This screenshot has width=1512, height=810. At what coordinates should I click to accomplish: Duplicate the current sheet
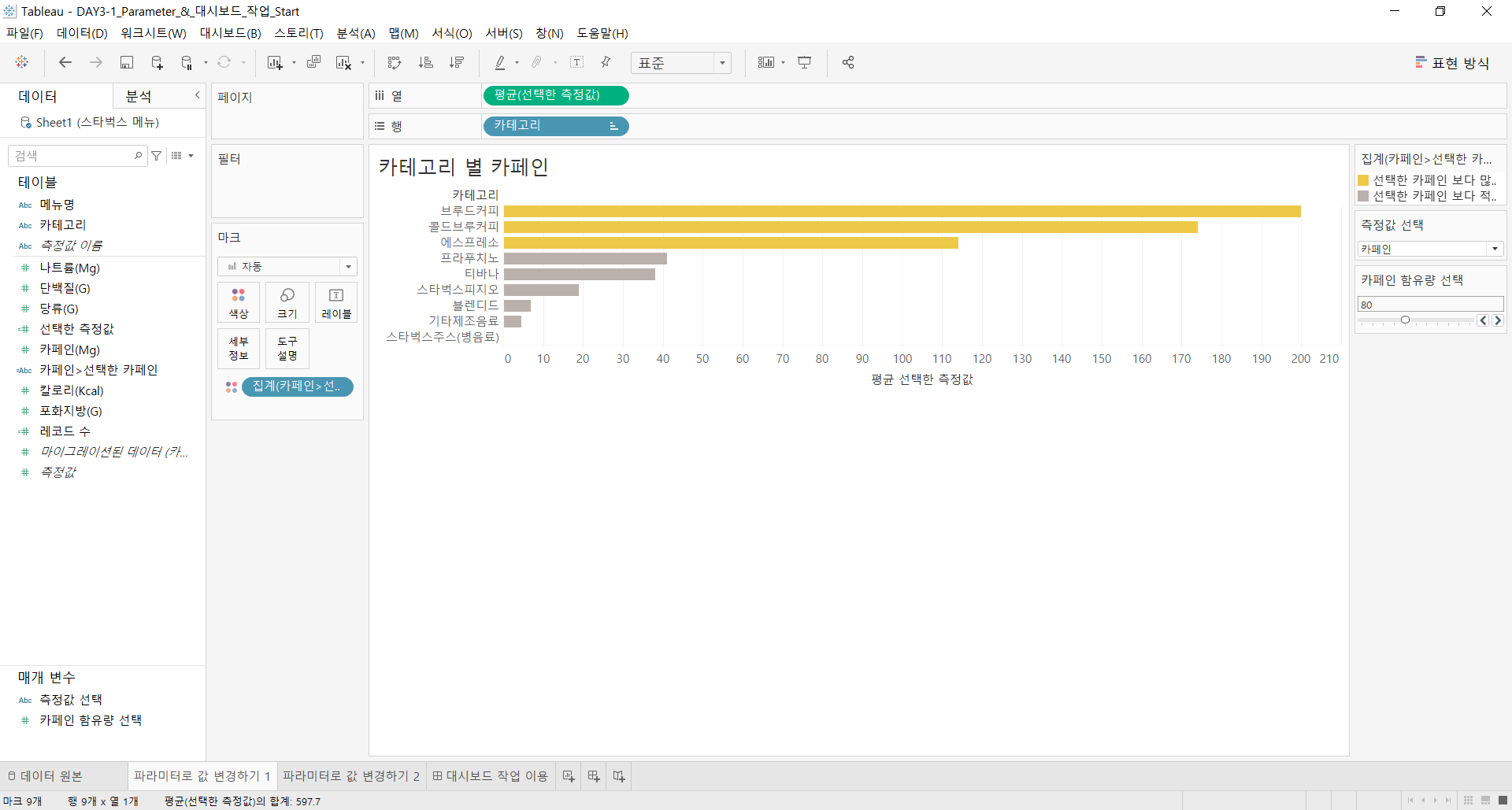(313, 62)
